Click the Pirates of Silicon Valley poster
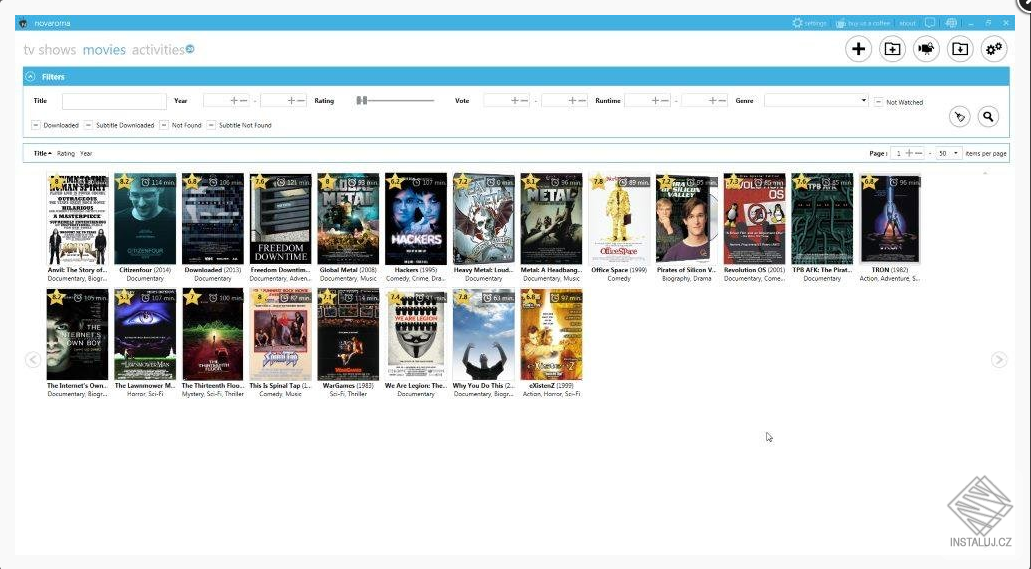1031x569 pixels. point(686,219)
